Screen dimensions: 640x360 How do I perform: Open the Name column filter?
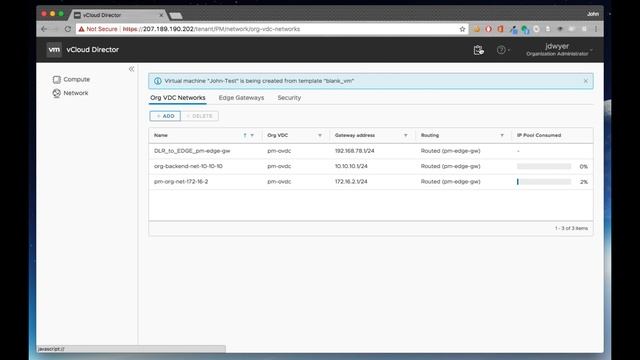252,135
